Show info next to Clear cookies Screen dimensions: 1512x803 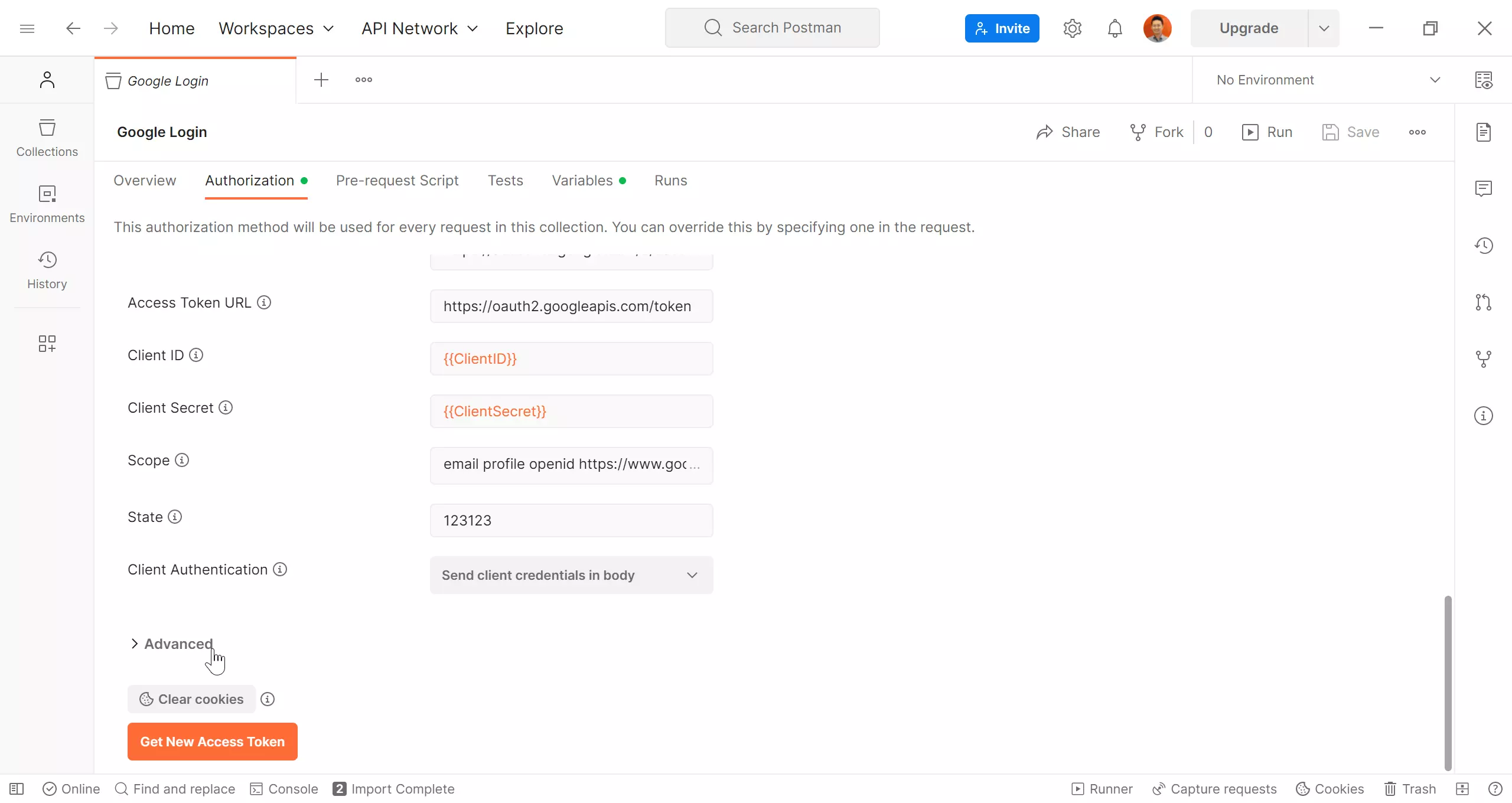(x=268, y=699)
